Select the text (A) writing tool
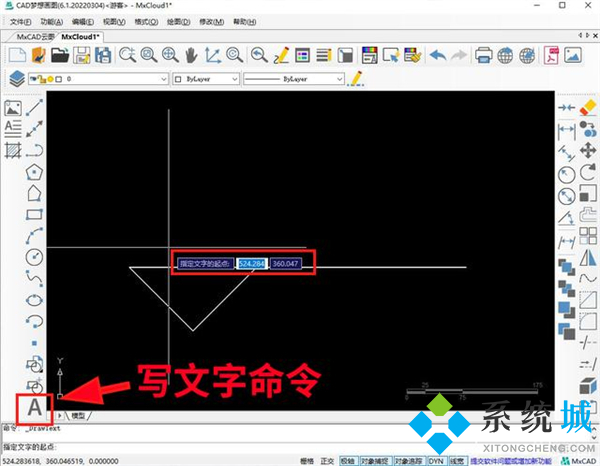This screenshot has width=600, height=466. (36, 408)
